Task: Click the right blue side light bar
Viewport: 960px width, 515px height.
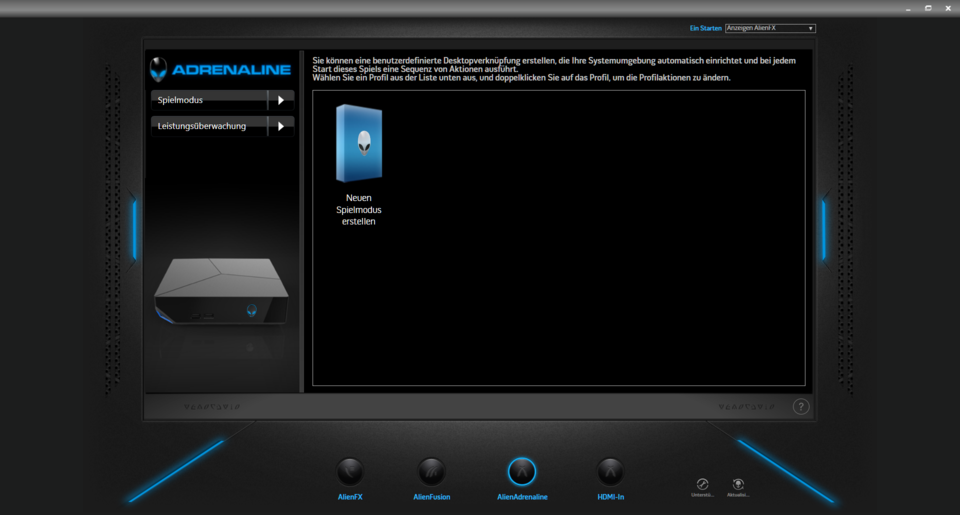Action: [823, 230]
